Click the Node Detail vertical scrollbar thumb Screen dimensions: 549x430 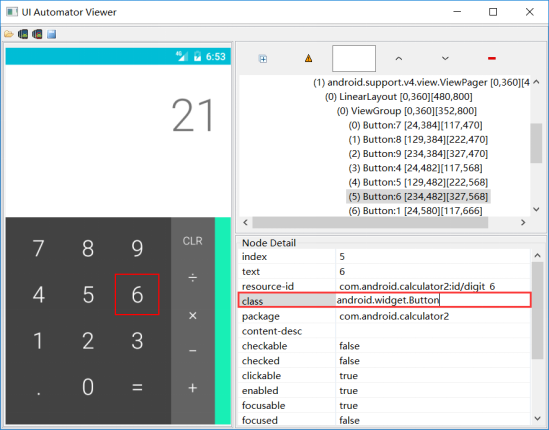[537, 310]
